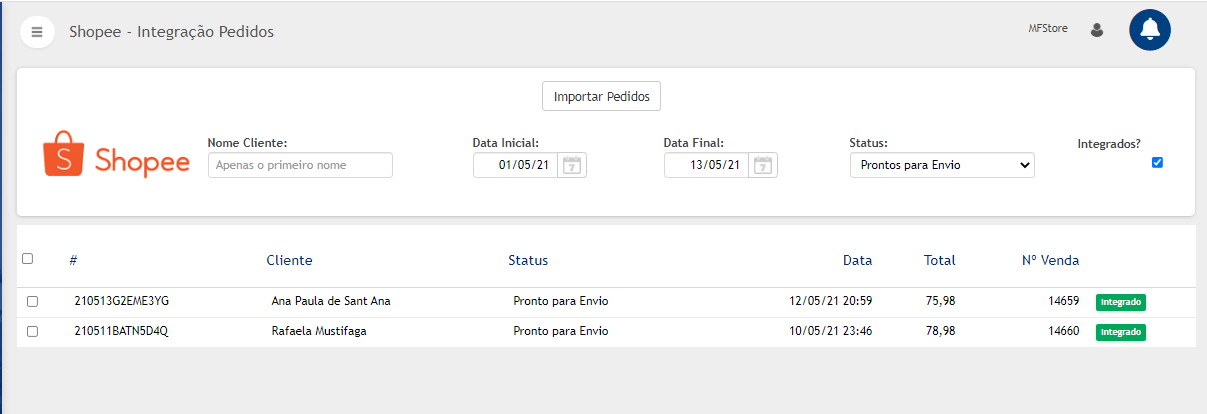This screenshot has width=1207, height=414.
Task: Expand the Status dropdown
Action: 942,165
